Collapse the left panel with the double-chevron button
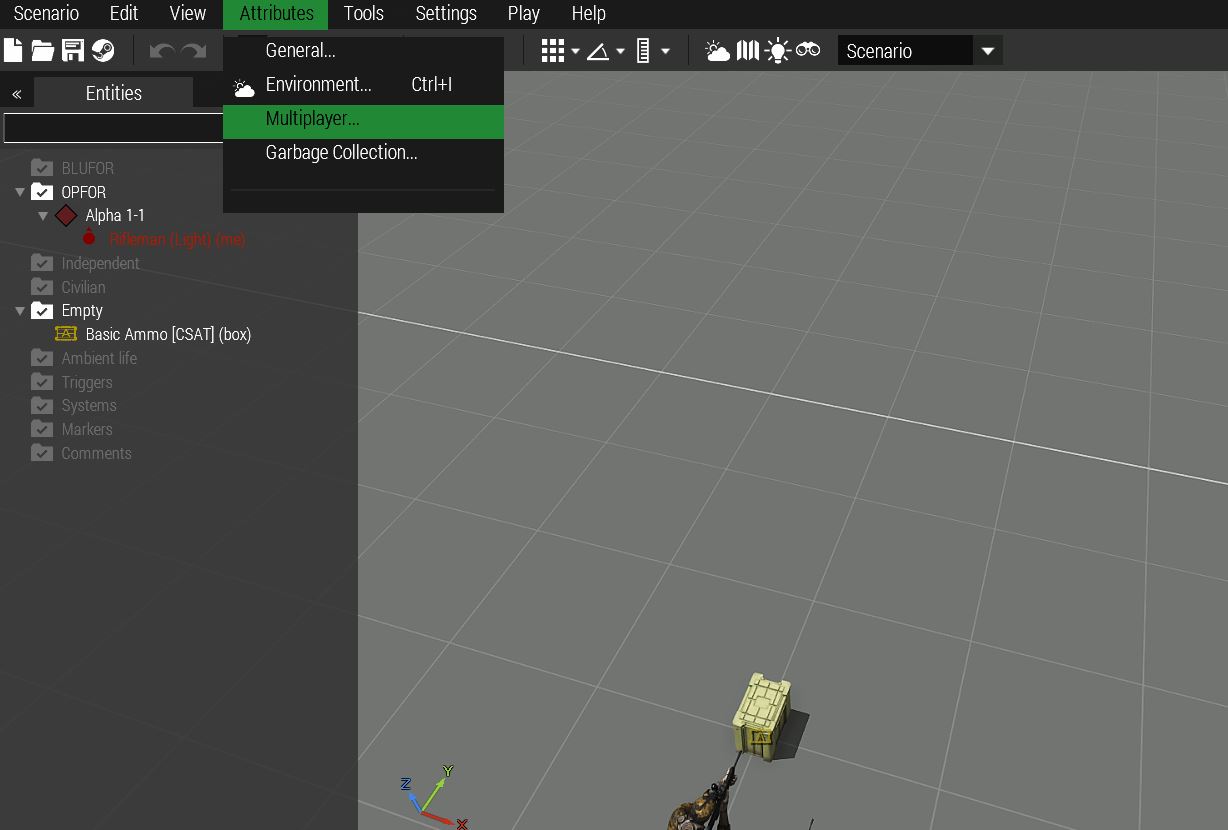 coord(17,94)
